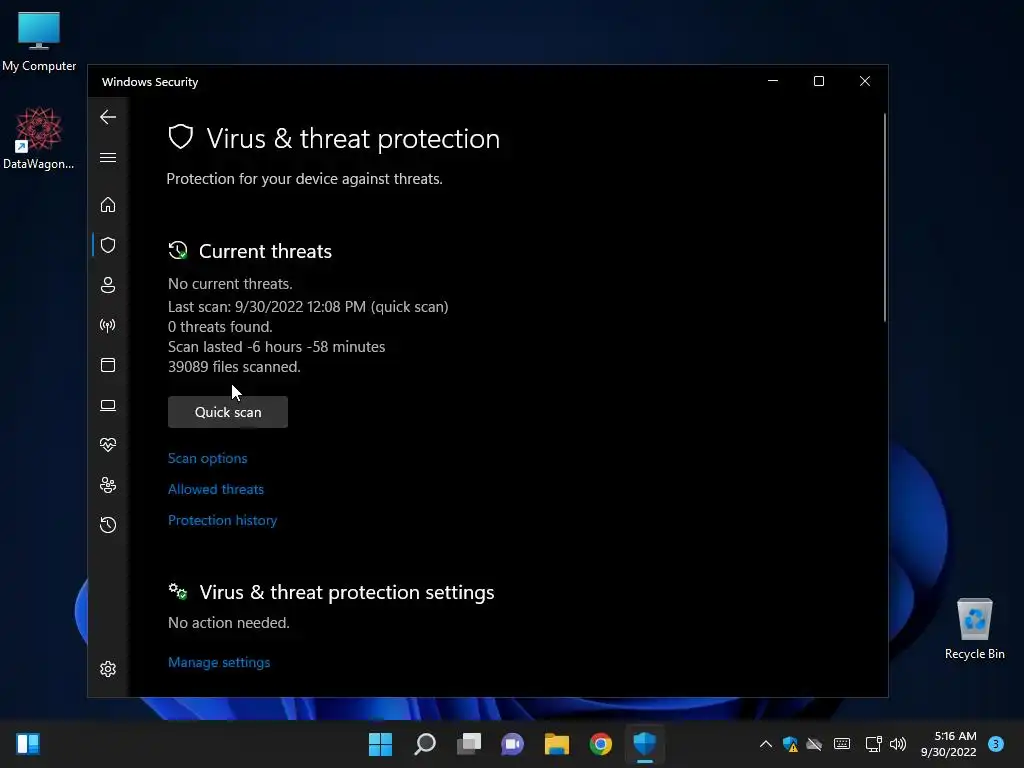This screenshot has height=768, width=1024.
Task: Open Device performance & health heart icon
Action: coord(108,445)
